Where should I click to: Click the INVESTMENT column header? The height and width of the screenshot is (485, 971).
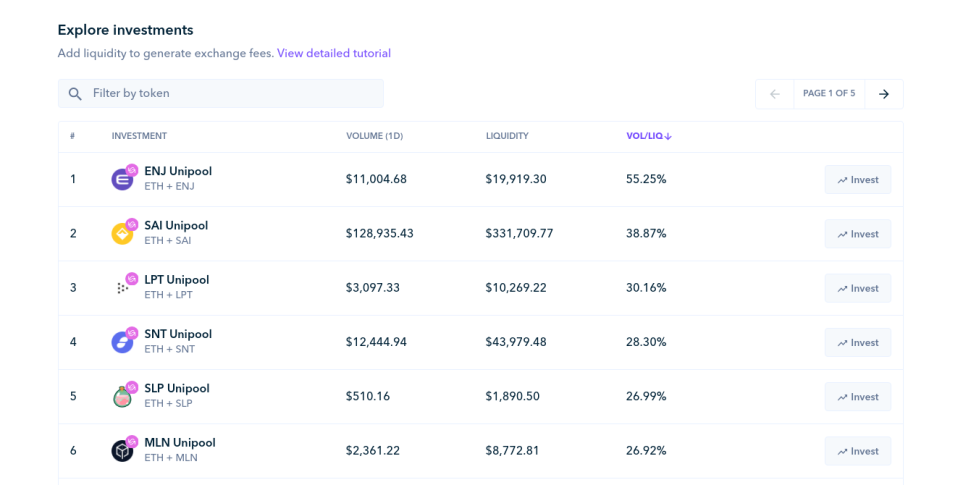click(x=139, y=136)
